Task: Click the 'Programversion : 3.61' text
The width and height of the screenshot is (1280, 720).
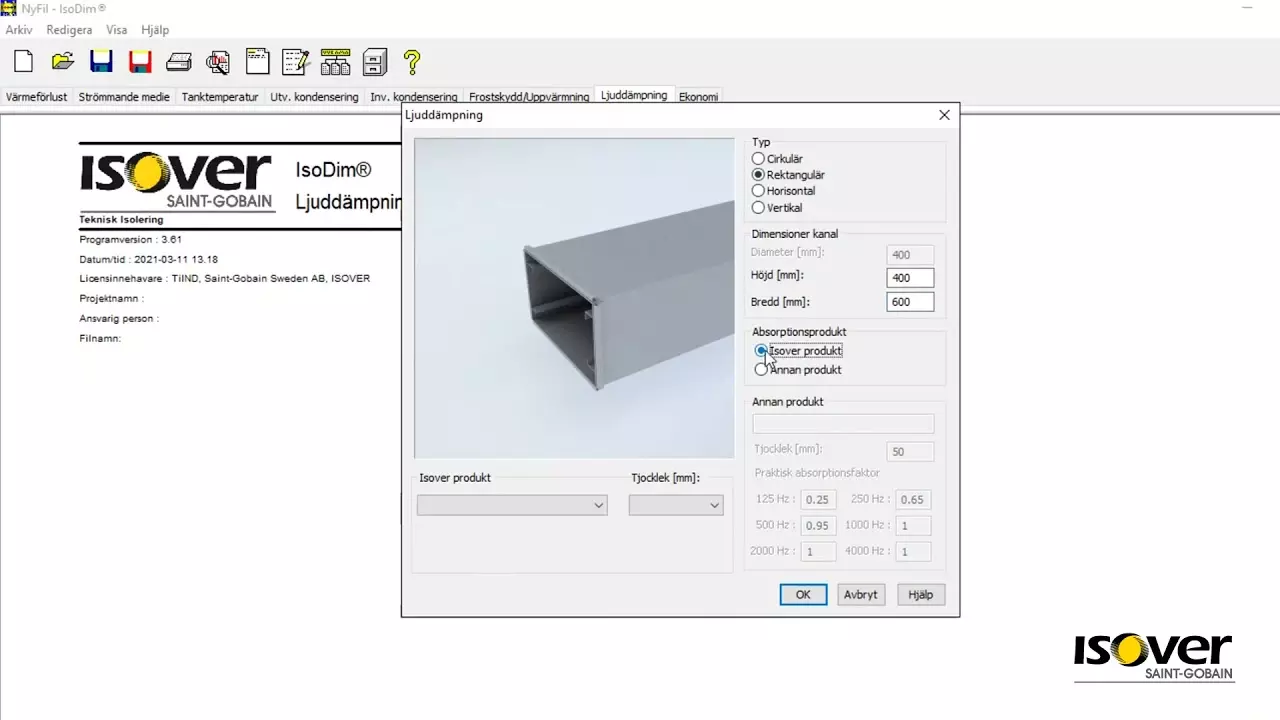Action: [x=130, y=240]
